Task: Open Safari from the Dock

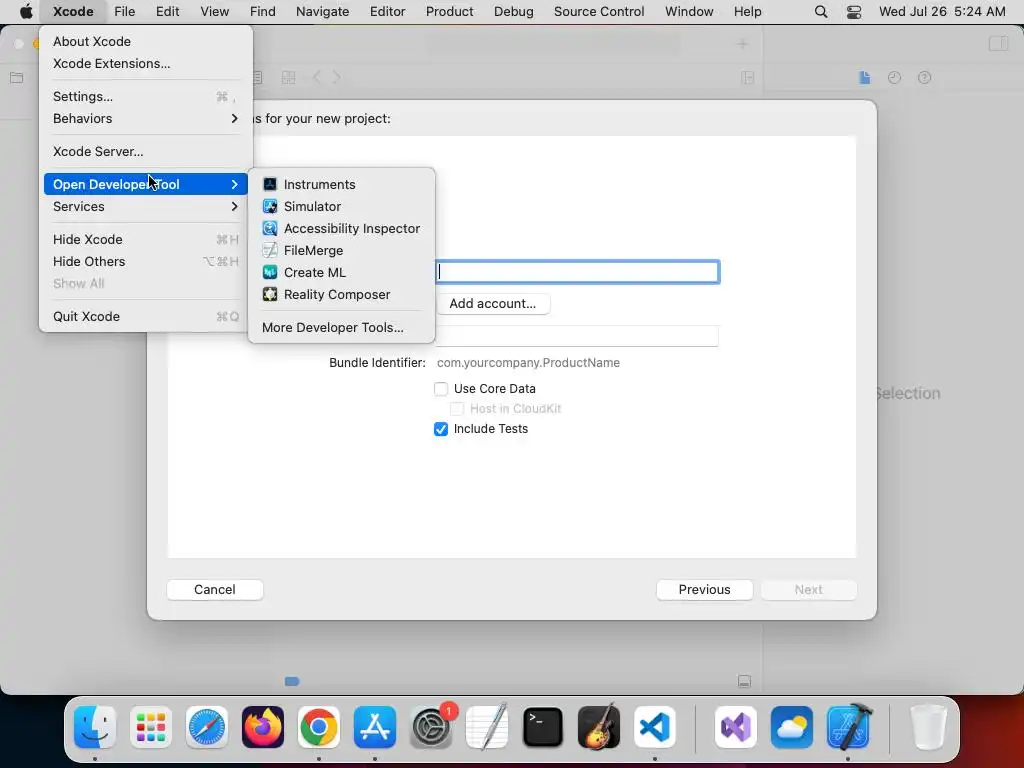Action: click(207, 727)
